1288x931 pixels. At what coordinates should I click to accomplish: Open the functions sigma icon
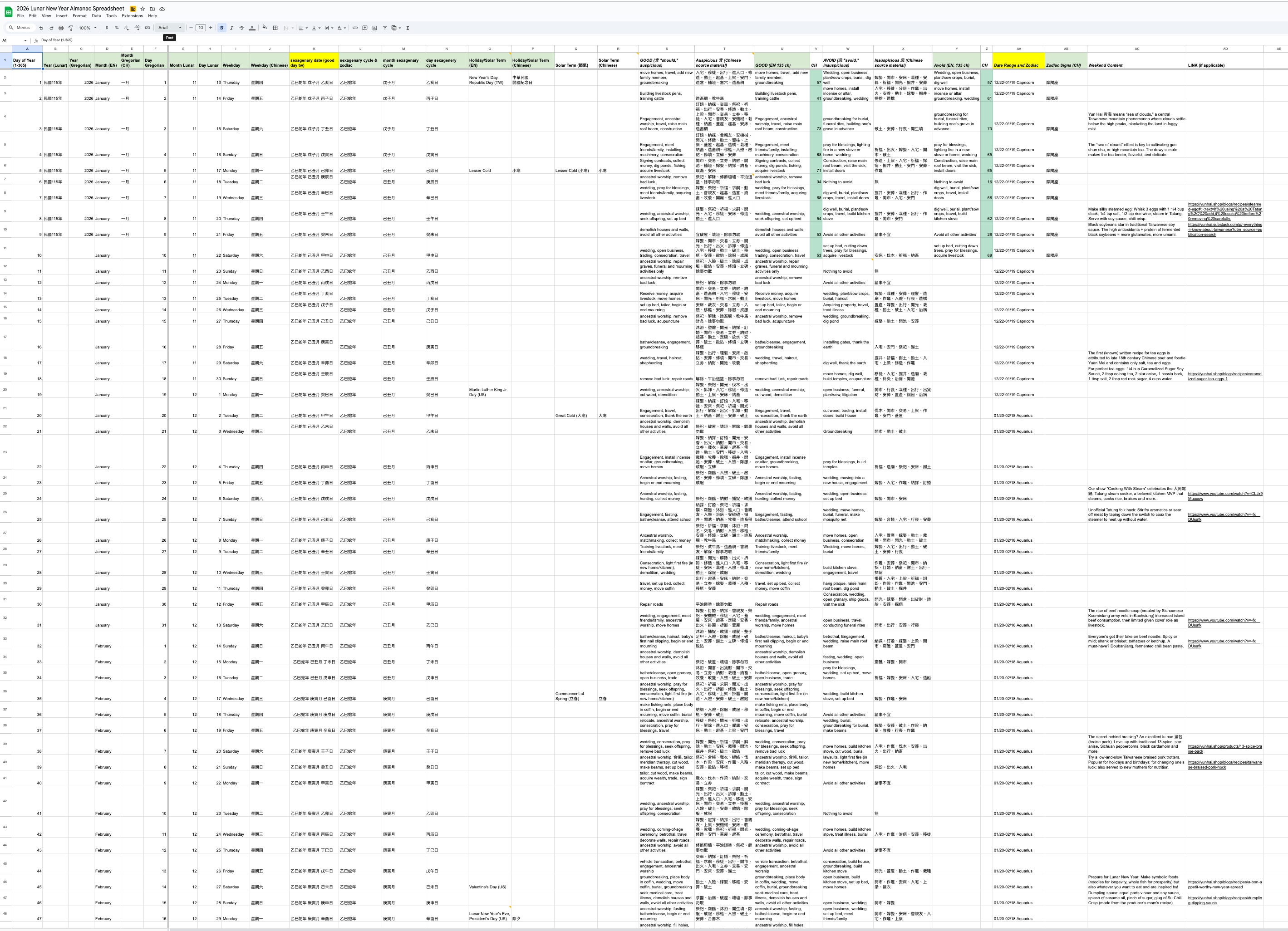408,28
